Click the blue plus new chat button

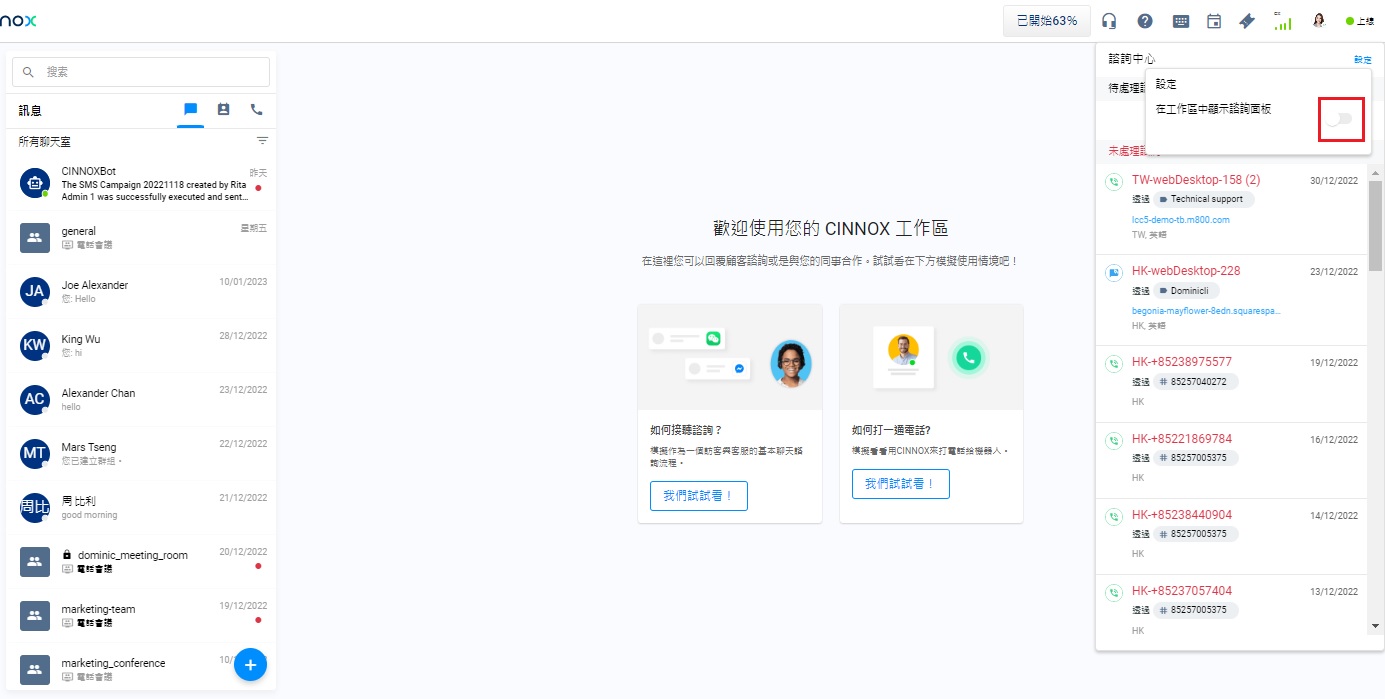250,664
